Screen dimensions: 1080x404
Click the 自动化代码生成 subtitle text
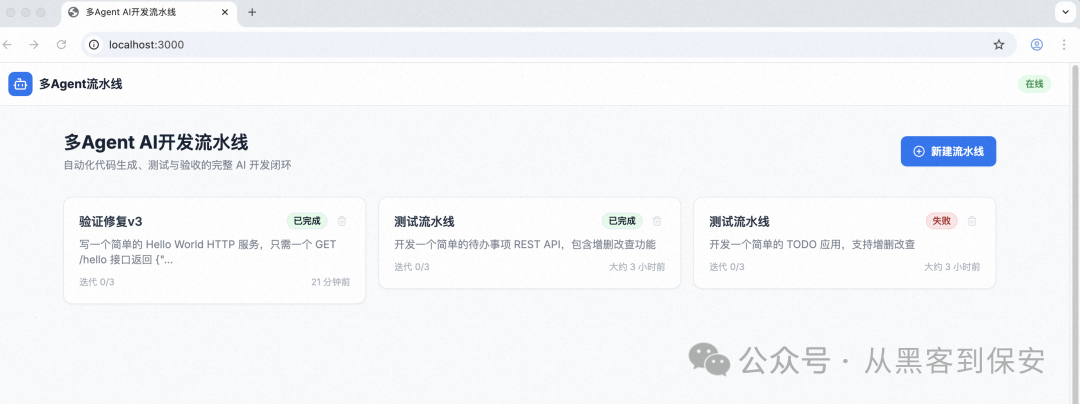(x=178, y=166)
